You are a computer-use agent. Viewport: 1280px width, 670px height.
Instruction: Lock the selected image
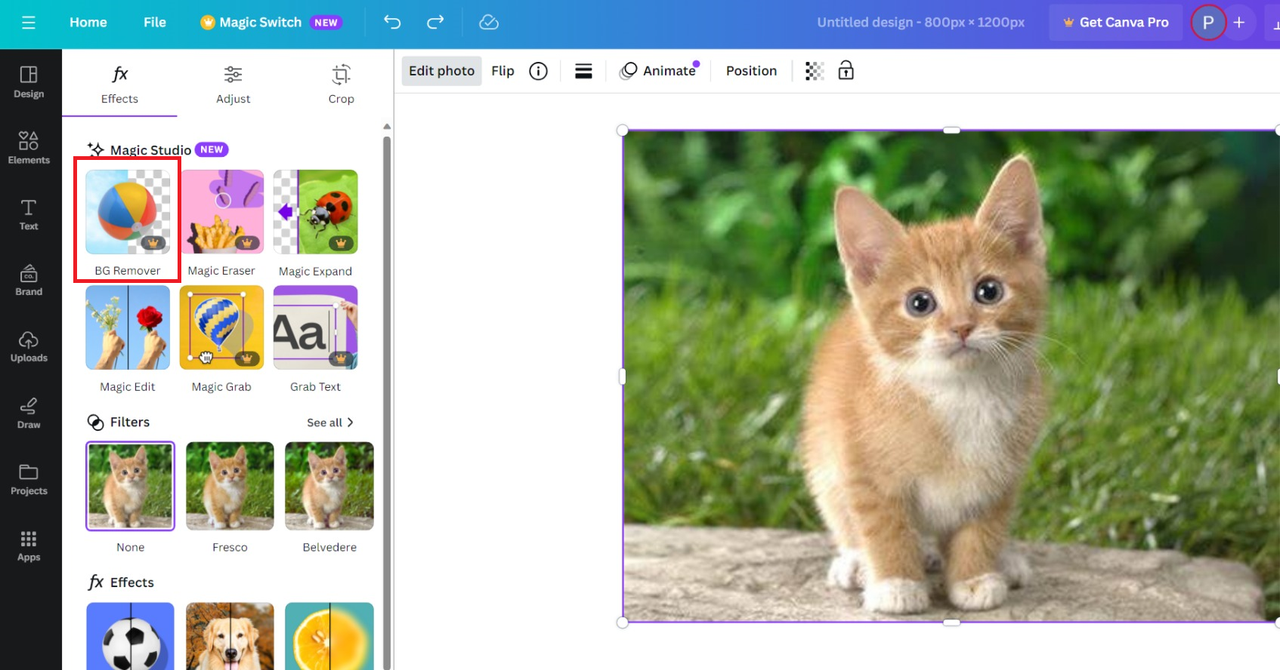point(846,71)
